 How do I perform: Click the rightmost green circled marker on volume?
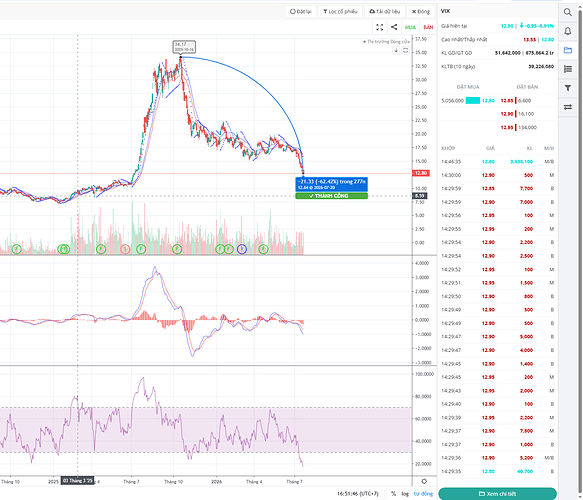(263, 249)
